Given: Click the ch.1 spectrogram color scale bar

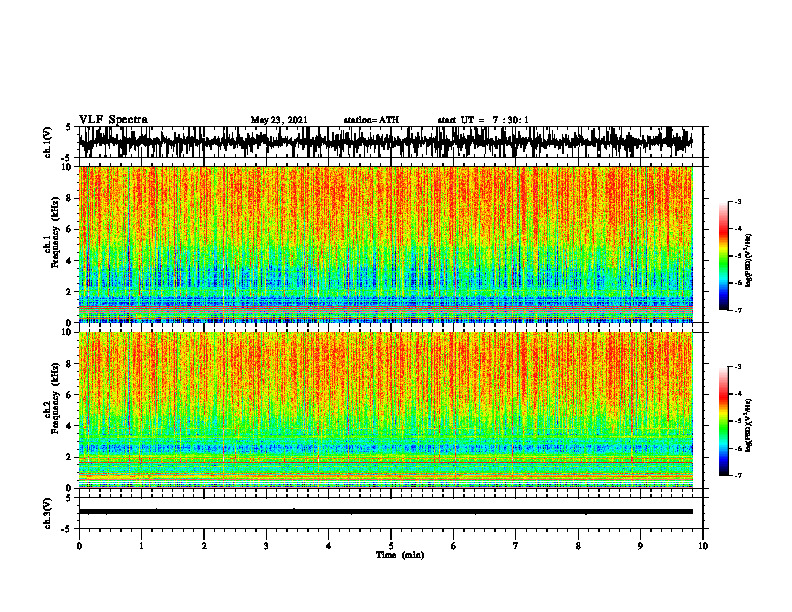Looking at the screenshot, I should tap(724, 256).
